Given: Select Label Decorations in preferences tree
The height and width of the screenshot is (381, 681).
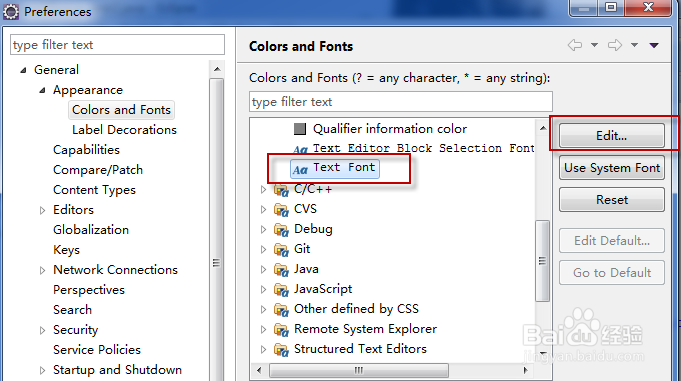Looking at the screenshot, I should [x=124, y=130].
